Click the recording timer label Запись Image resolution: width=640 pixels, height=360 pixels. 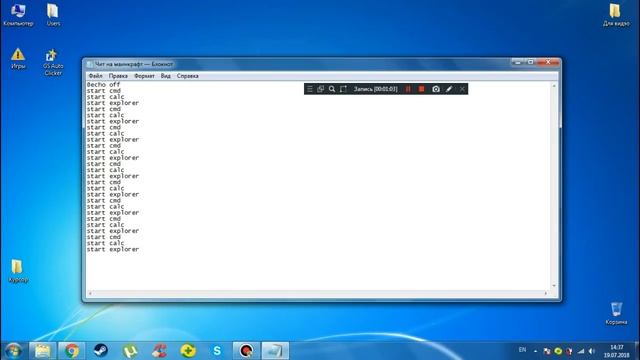click(x=376, y=89)
